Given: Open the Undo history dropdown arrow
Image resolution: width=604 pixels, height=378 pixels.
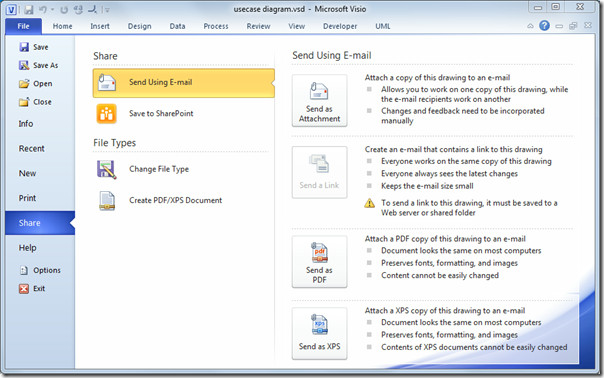Looking at the screenshot, I should [x=52, y=10].
